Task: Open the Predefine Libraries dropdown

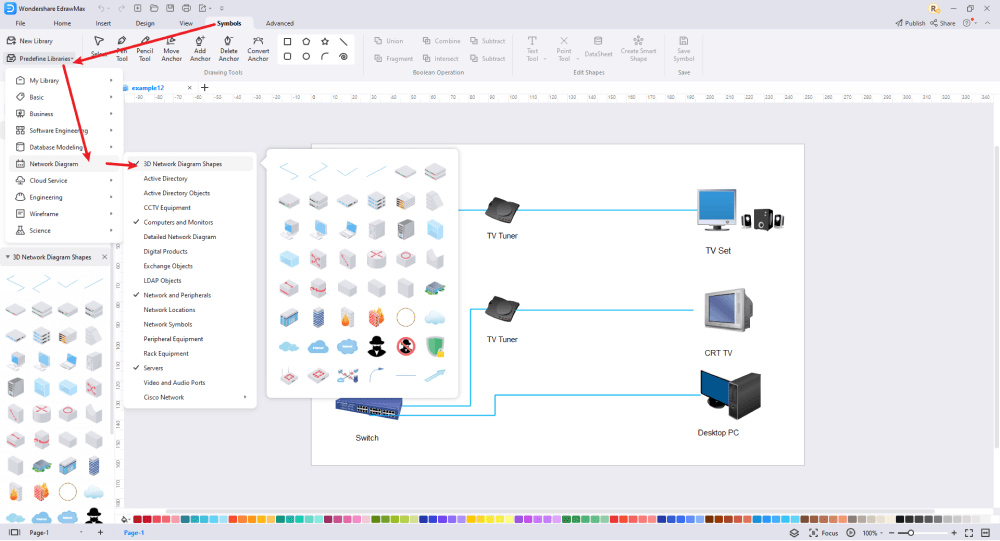Action: [40, 59]
